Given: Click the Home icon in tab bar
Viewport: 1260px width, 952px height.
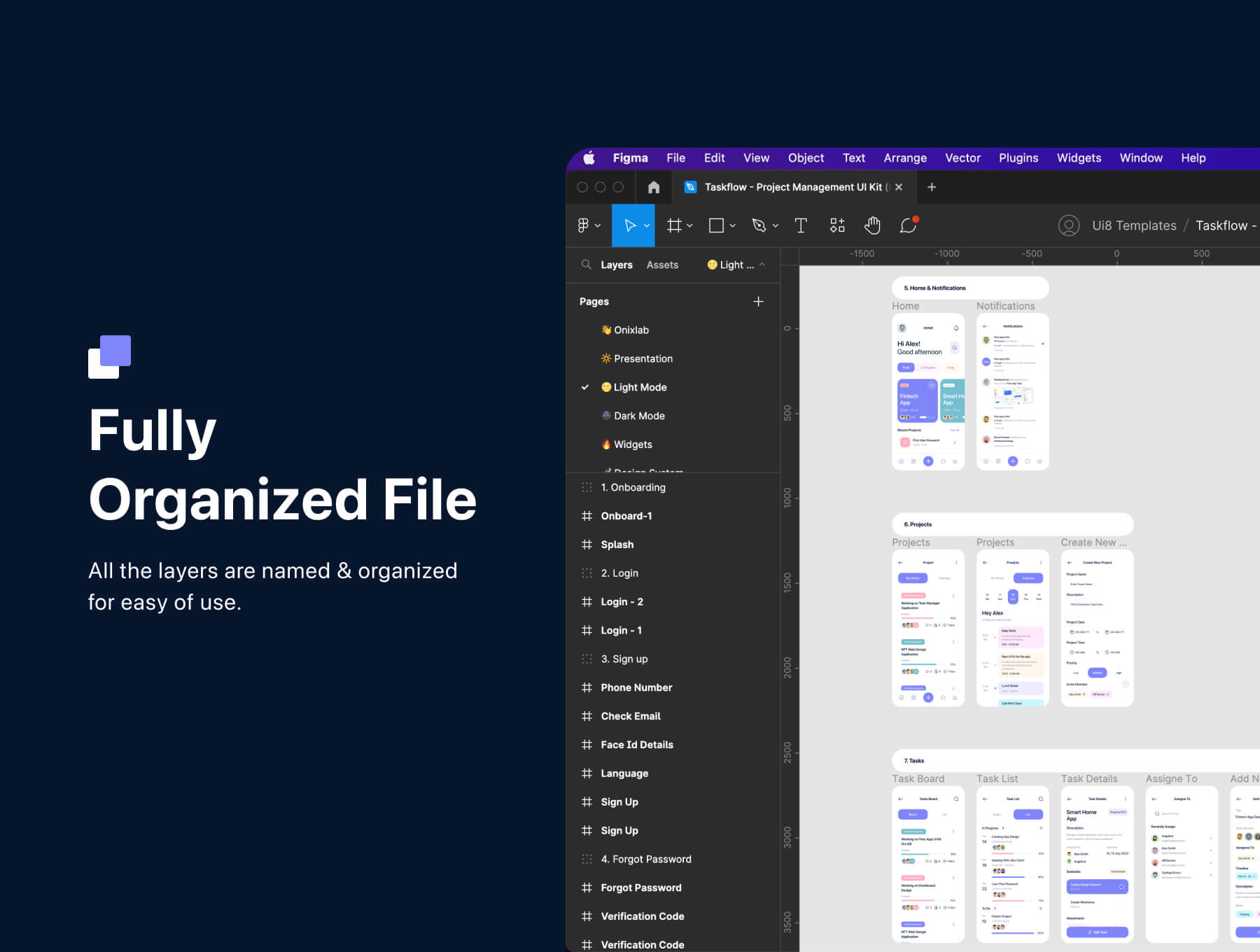Looking at the screenshot, I should (x=654, y=187).
